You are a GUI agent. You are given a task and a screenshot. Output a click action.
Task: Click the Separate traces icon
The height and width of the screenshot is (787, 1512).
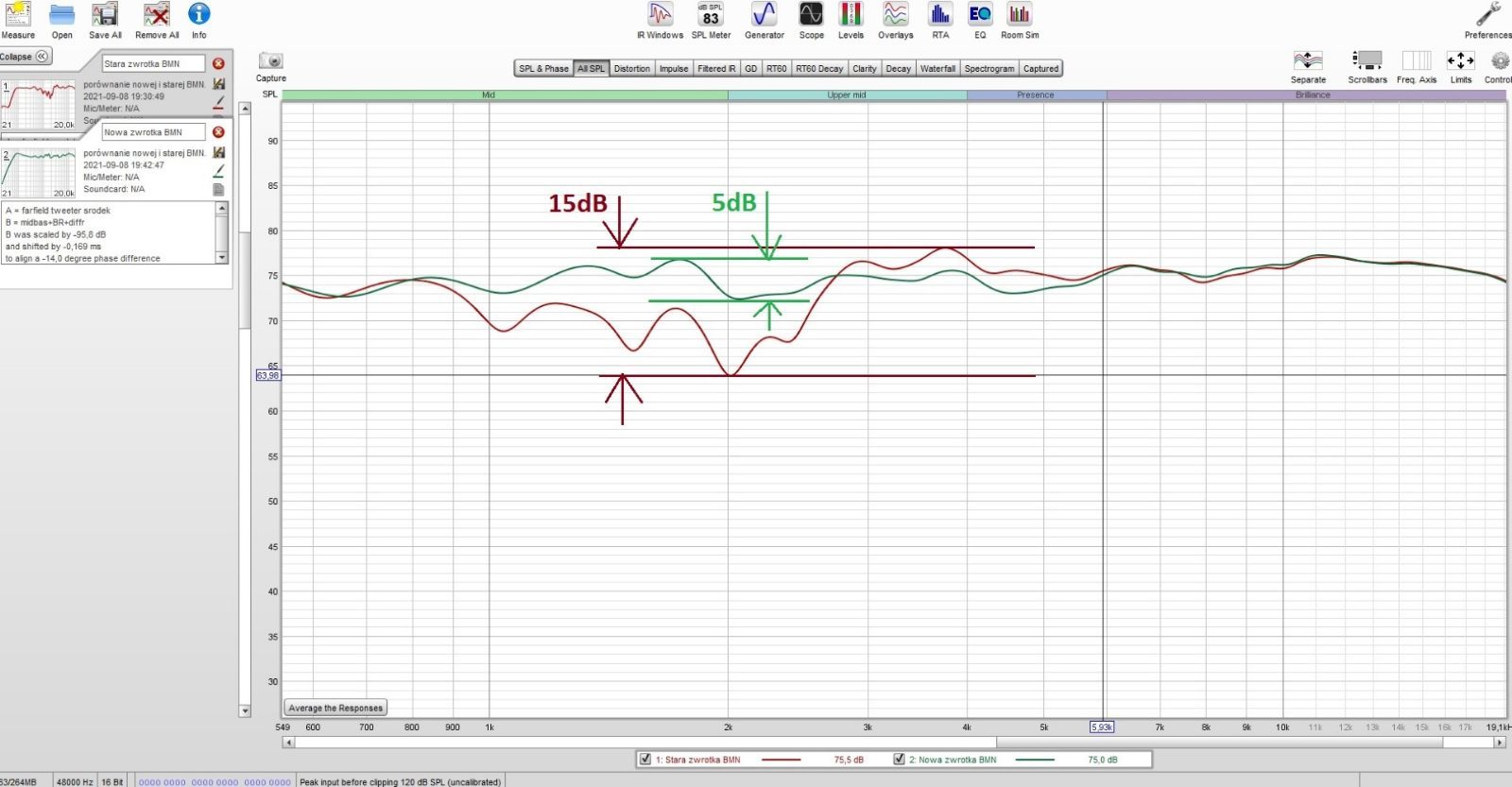[1309, 67]
